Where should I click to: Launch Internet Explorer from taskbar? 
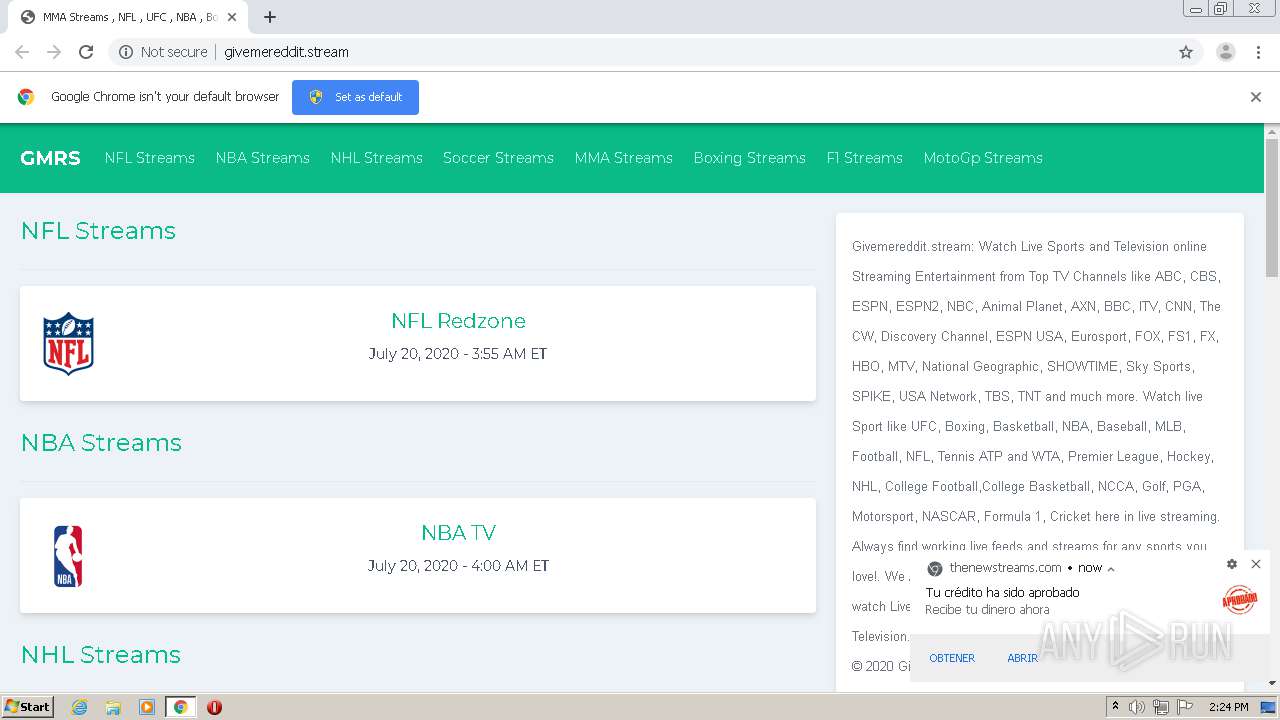pos(79,707)
